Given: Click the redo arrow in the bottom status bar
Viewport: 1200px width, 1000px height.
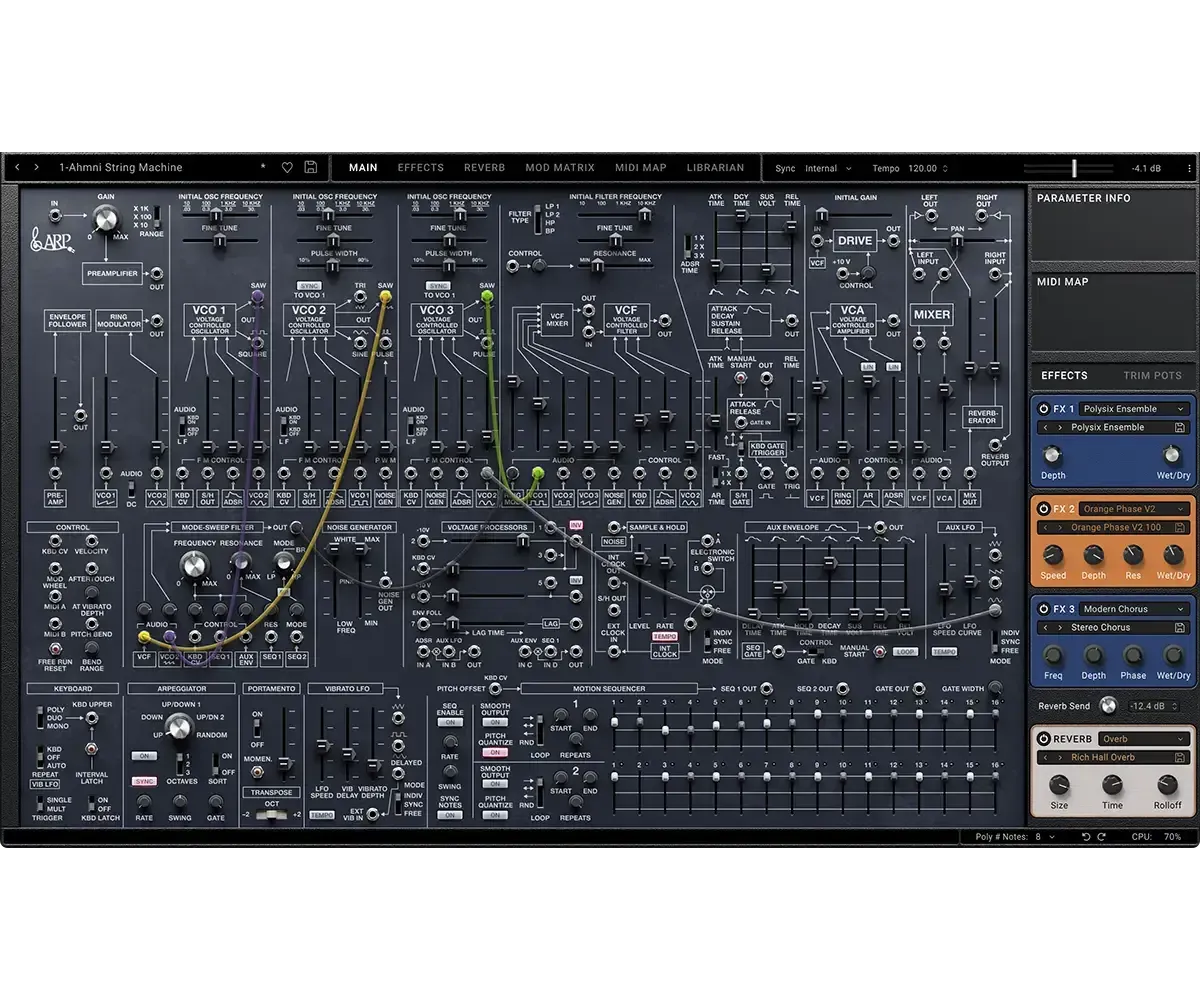Looking at the screenshot, I should pyautogui.click(x=1101, y=836).
